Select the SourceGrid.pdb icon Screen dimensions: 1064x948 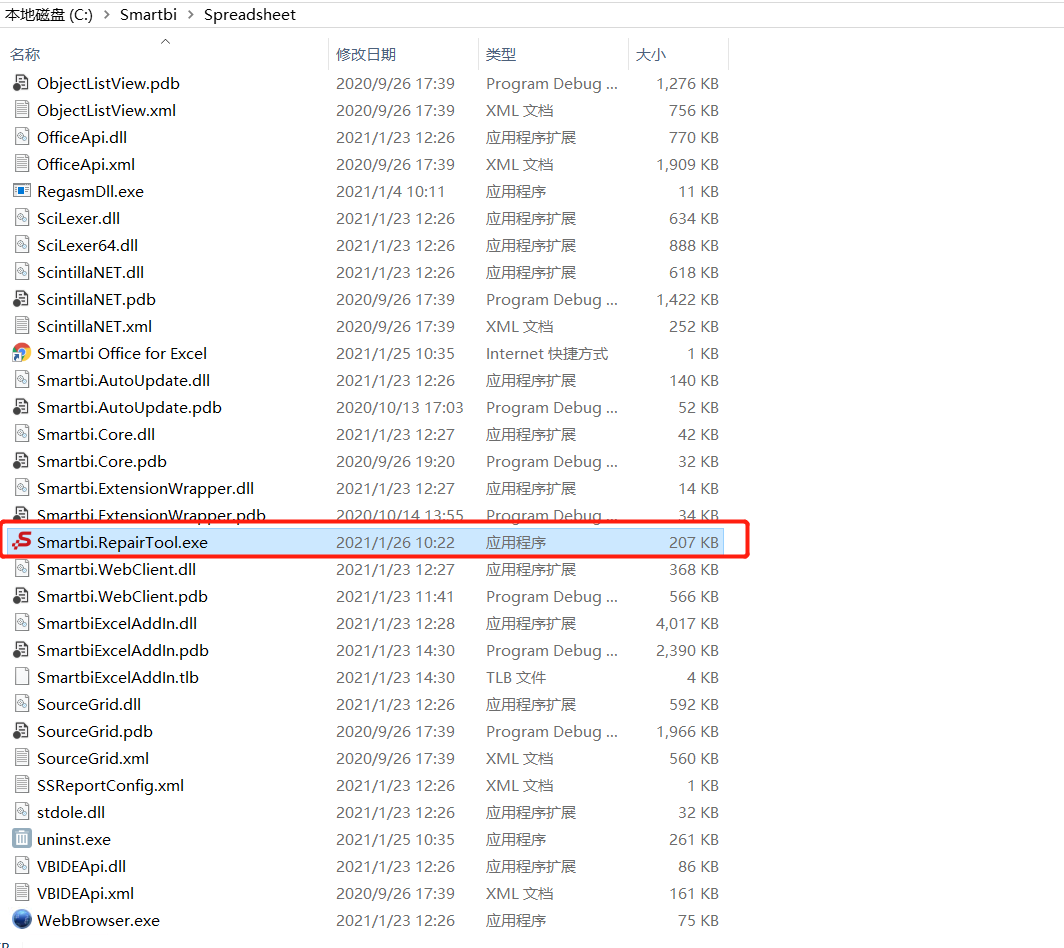coord(22,732)
